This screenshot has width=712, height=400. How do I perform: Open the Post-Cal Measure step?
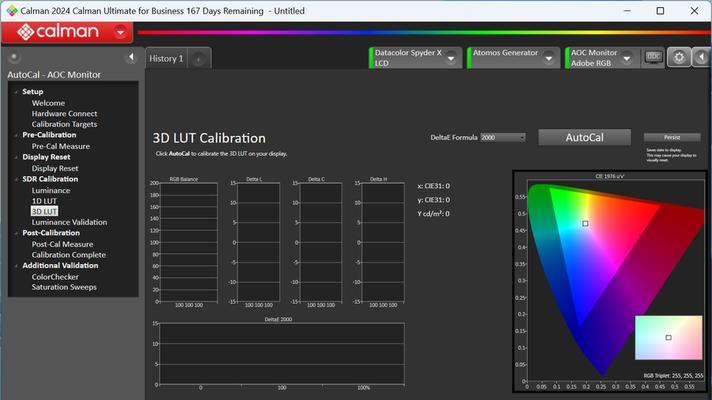62,244
